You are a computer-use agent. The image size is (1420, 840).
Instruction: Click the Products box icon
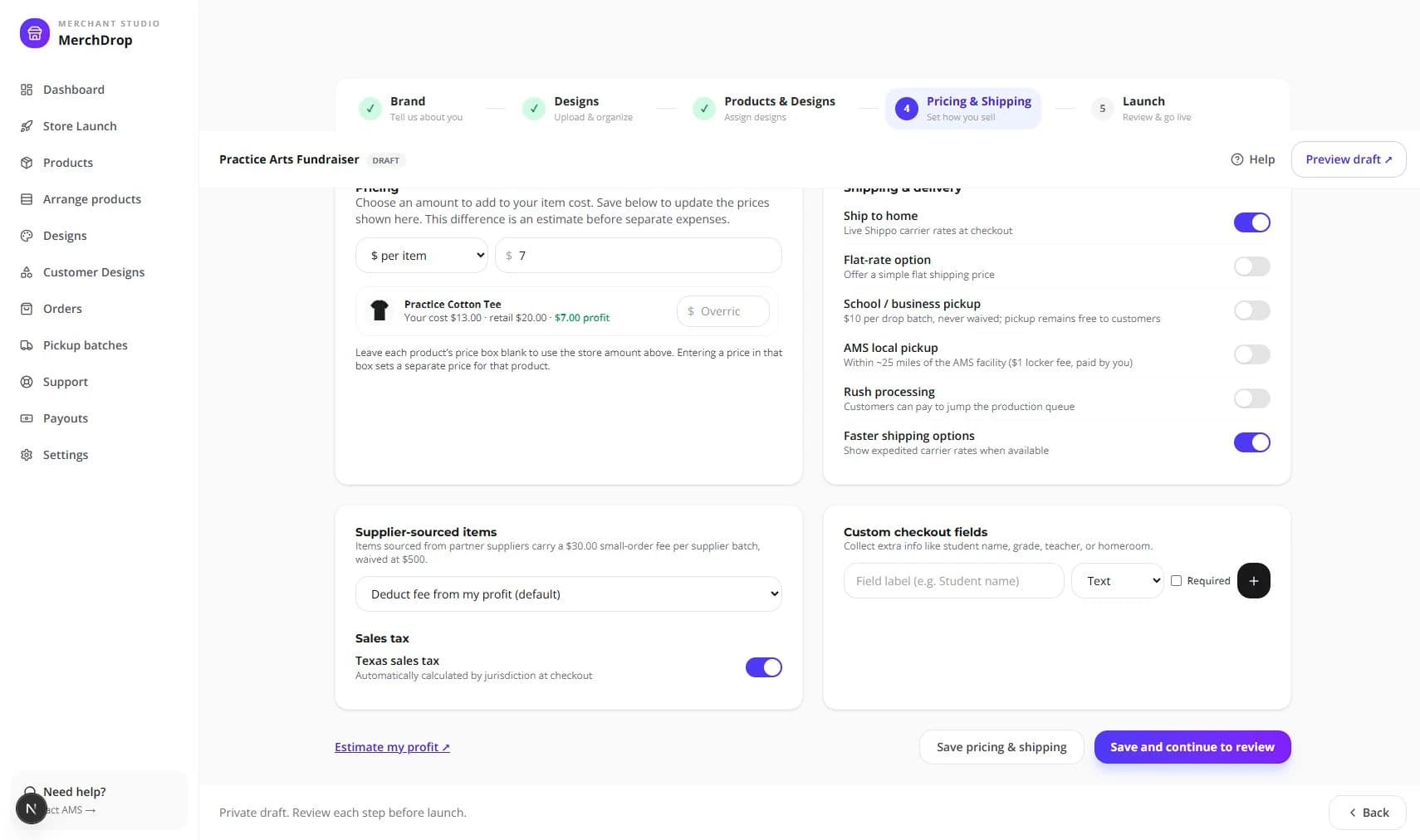coord(27,163)
